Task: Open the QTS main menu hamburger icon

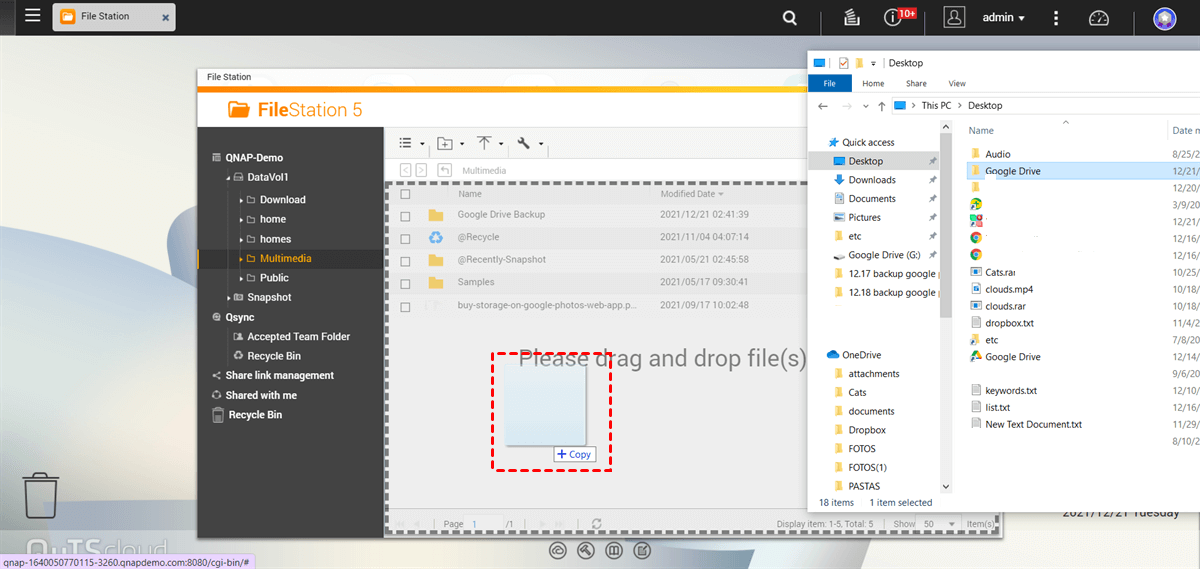Action: tap(33, 17)
